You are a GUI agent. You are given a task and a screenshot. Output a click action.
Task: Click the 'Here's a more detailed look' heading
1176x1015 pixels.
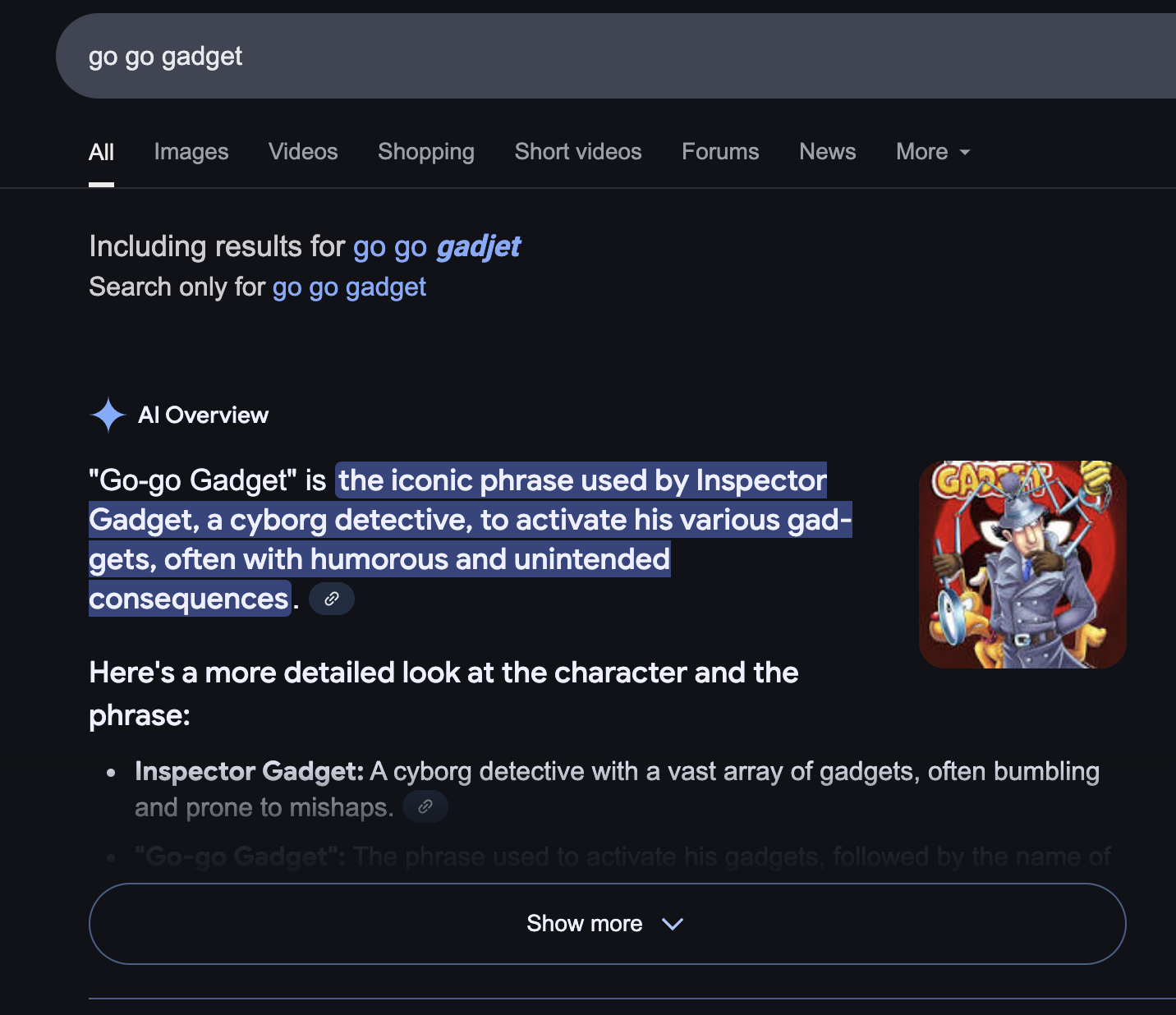443,694
